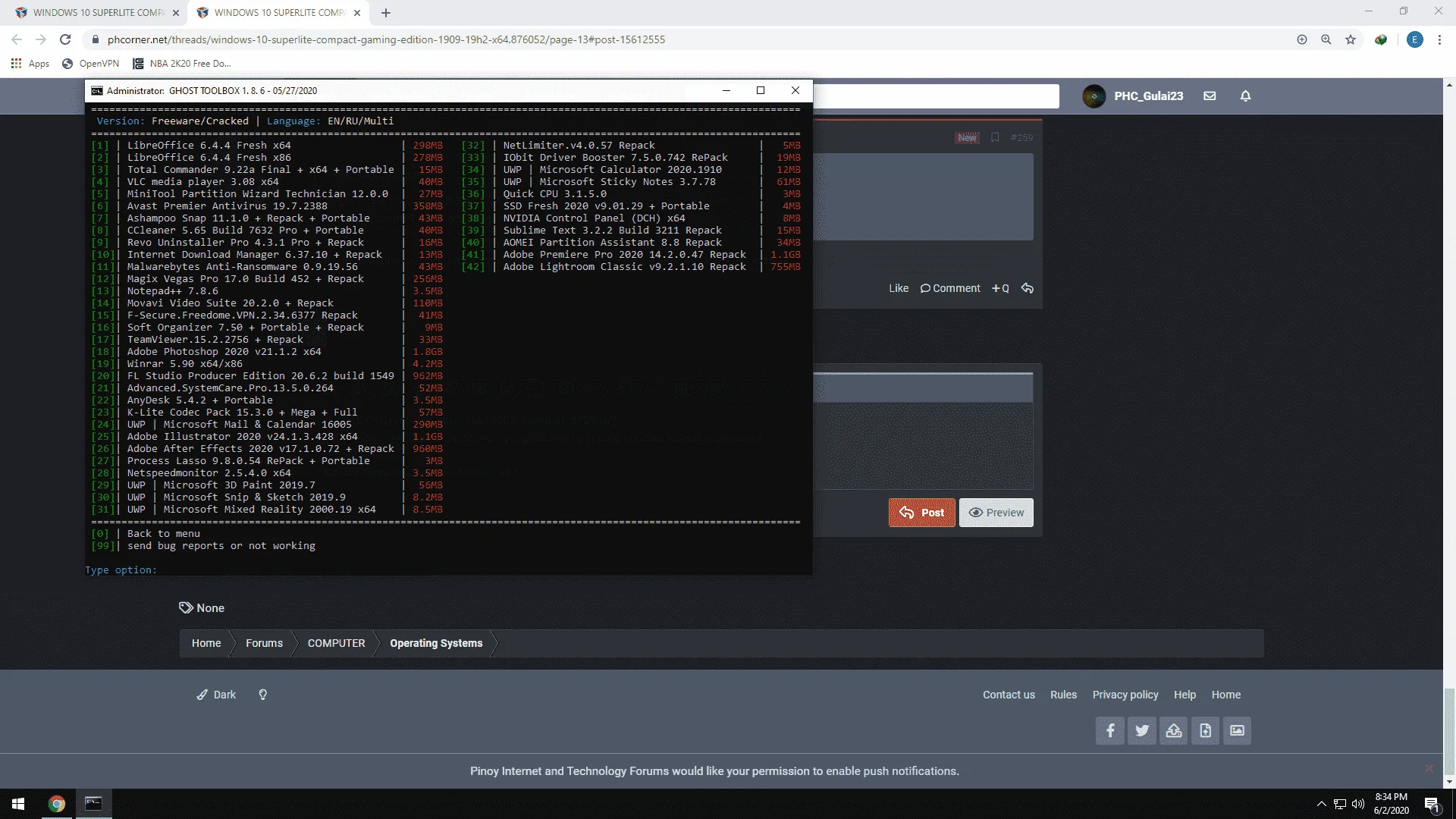Open Chrome's three-dot menu

click(1439, 39)
